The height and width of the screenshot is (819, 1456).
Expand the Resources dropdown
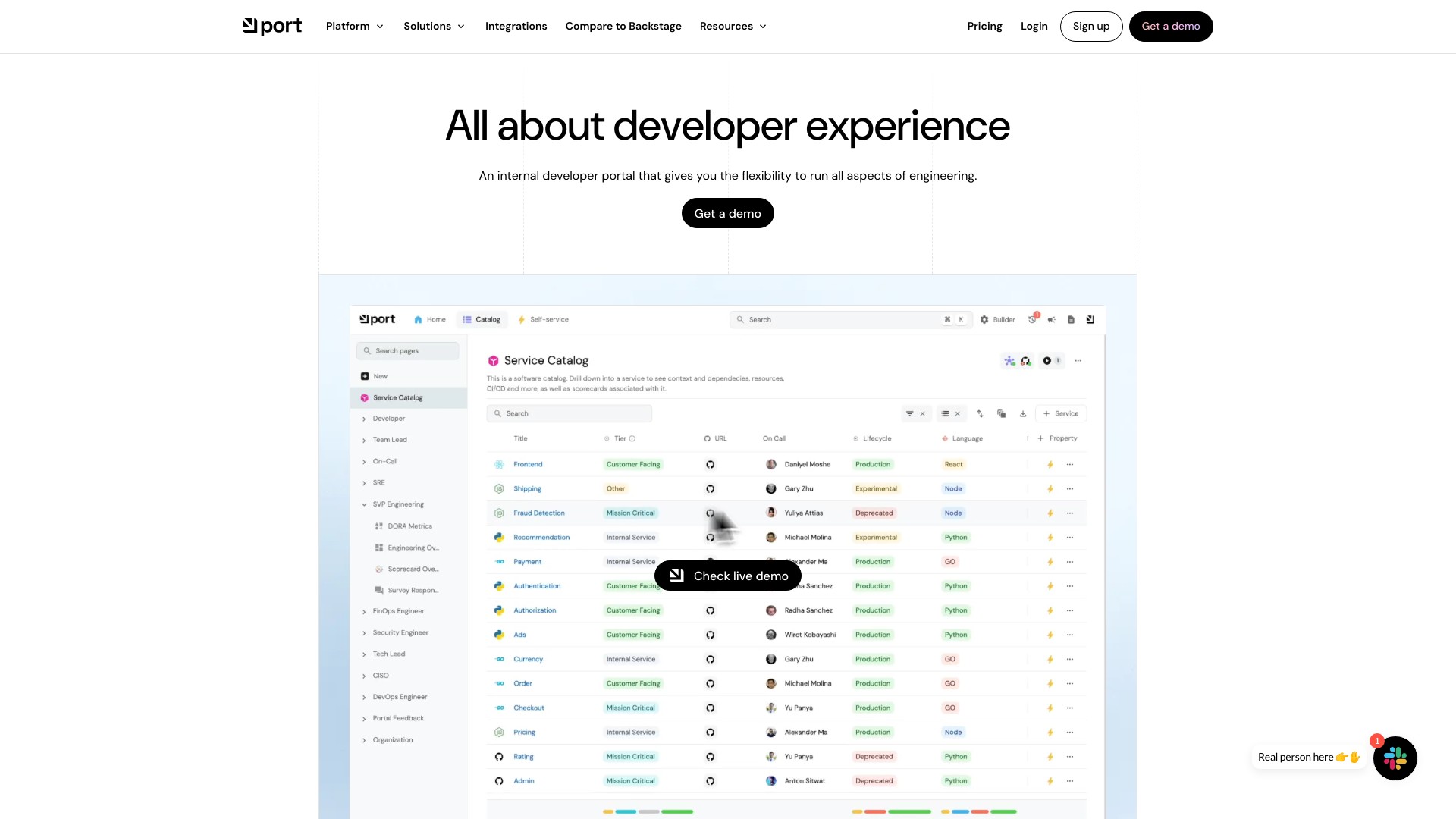point(733,27)
